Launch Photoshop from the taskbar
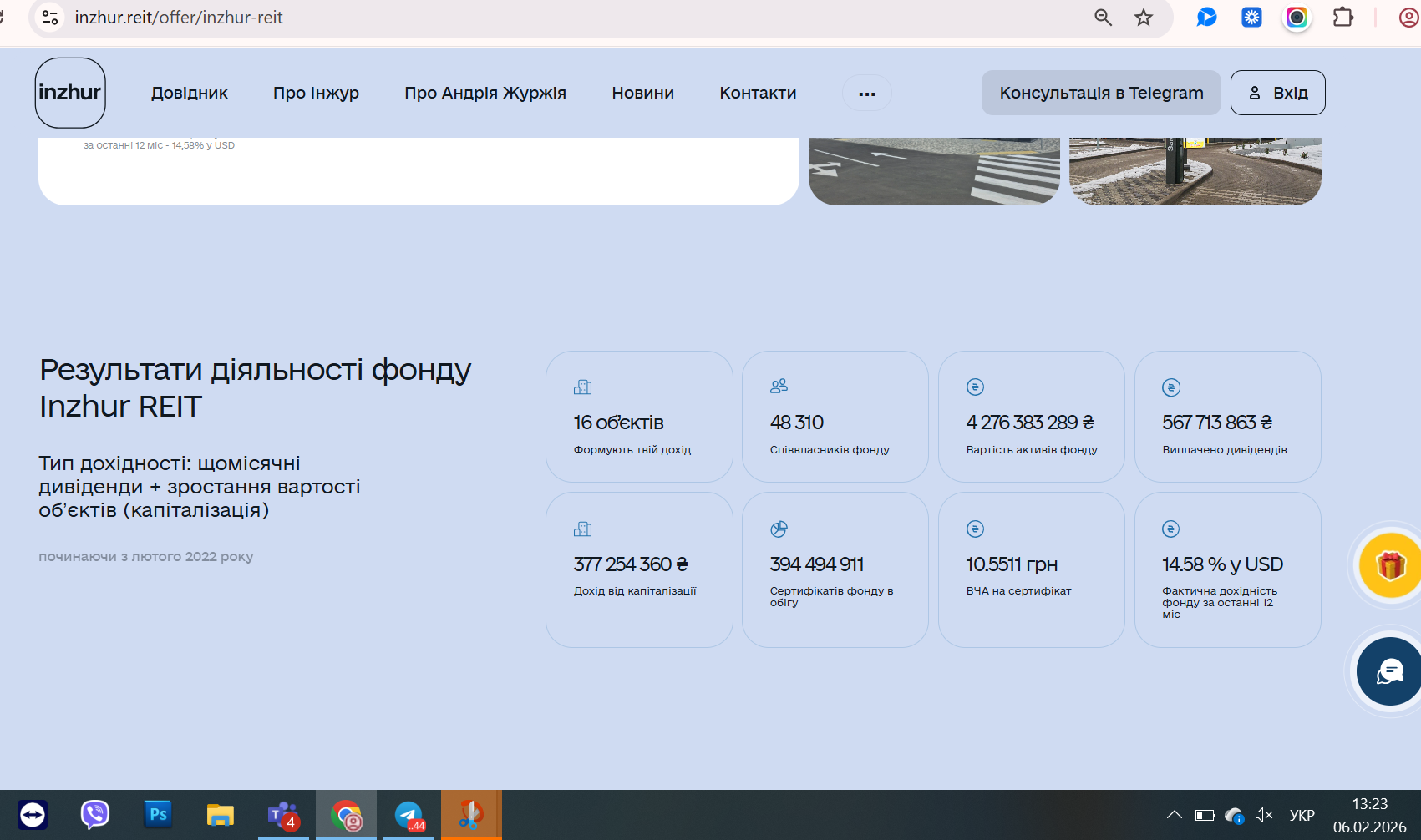Viewport: 1421px width, 840px height. (x=158, y=814)
